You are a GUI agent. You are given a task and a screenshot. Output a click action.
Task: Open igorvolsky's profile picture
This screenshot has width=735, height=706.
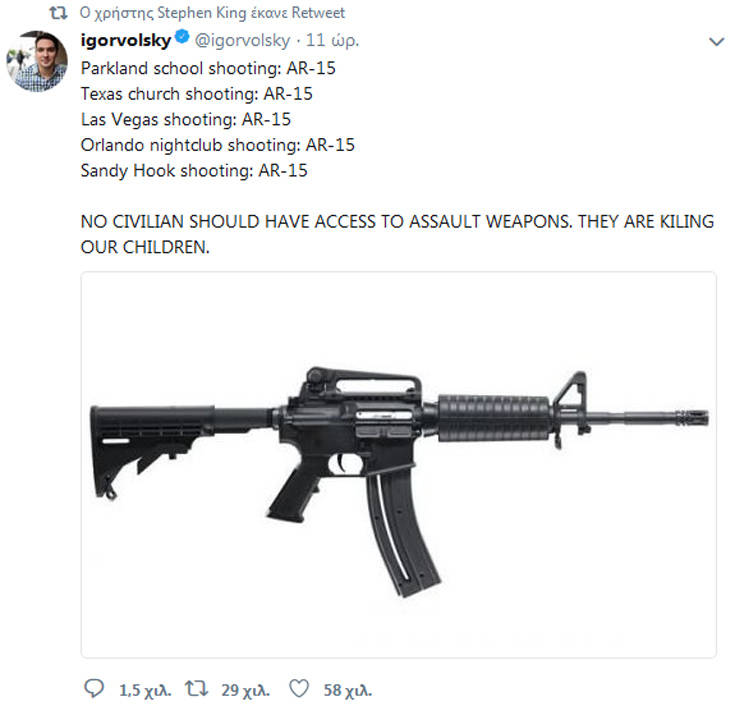(x=40, y=62)
